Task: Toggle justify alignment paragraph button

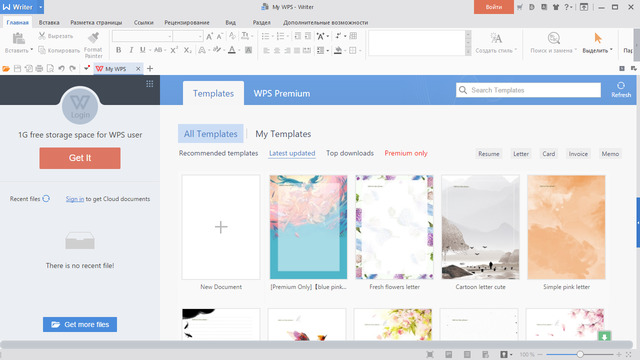Action: tap(297, 50)
